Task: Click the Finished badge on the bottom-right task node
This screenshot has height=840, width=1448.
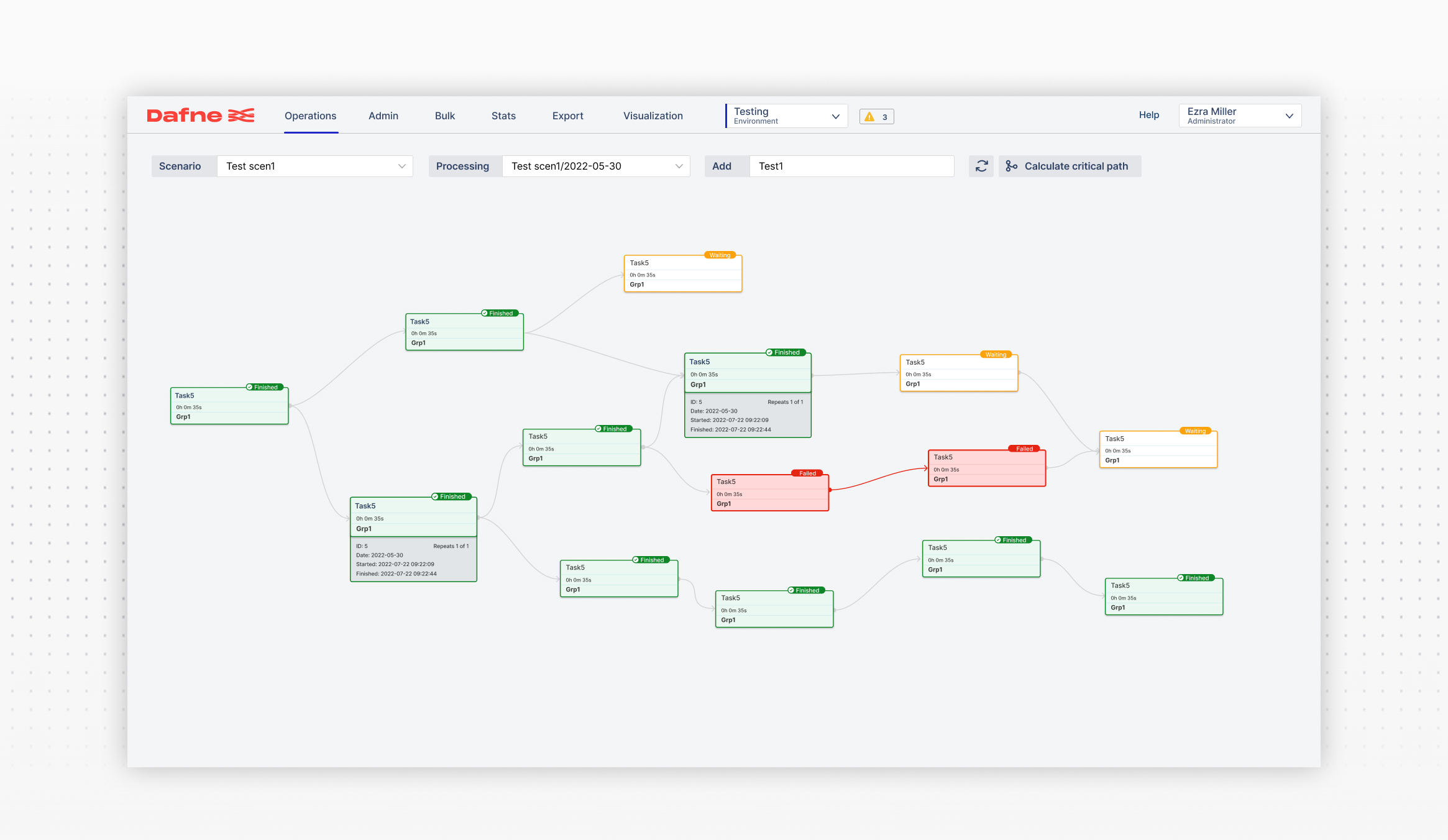Action: pyautogui.click(x=1196, y=578)
